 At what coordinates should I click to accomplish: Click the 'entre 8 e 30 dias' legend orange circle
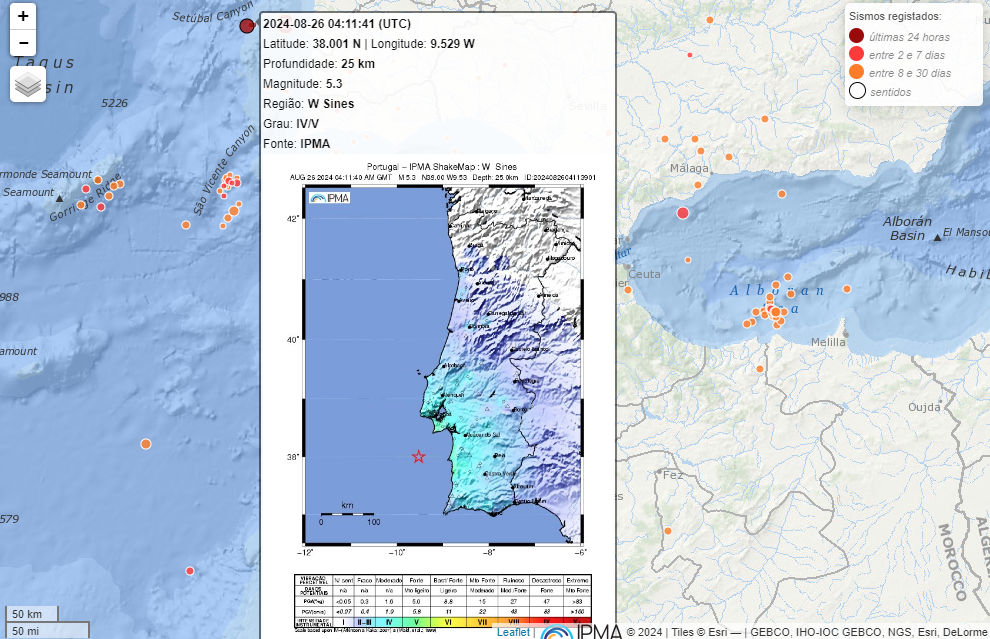[857, 72]
